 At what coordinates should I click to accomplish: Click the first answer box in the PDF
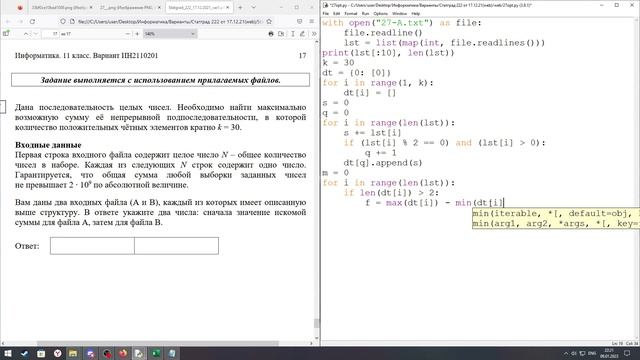92,246
